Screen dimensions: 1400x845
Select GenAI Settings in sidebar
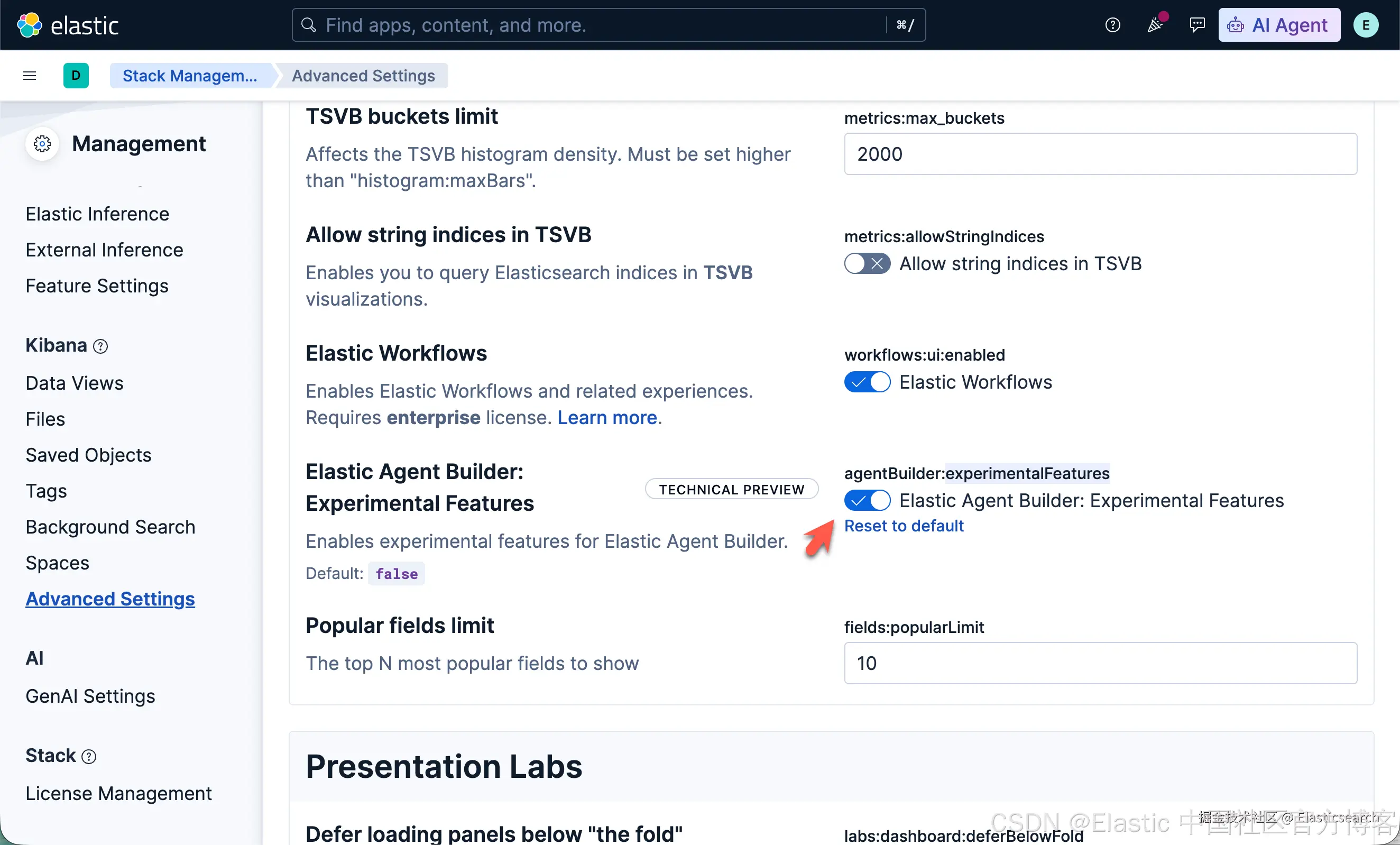point(90,696)
